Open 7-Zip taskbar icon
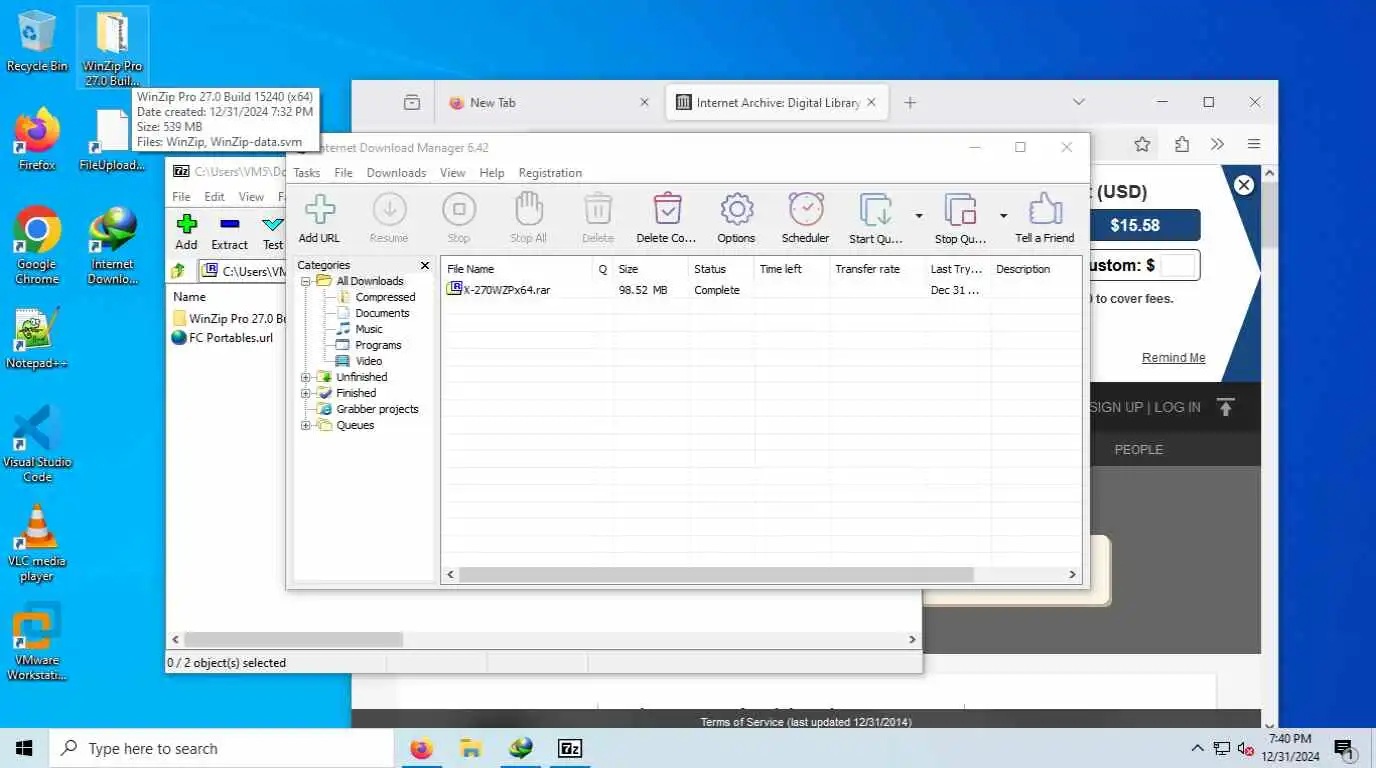Screen dimensions: 1376x768 [570, 748]
